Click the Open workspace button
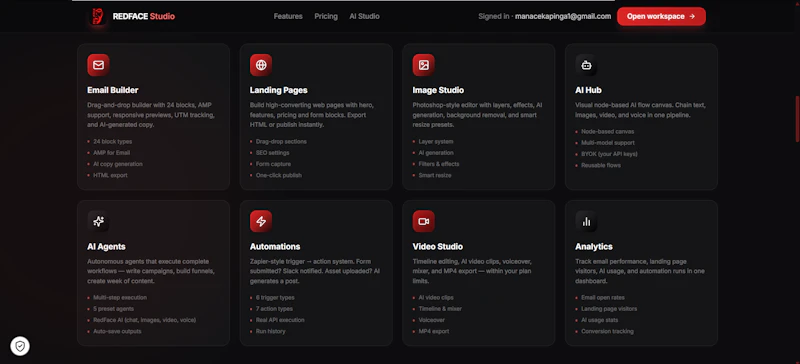800x364 pixels. [x=661, y=16]
